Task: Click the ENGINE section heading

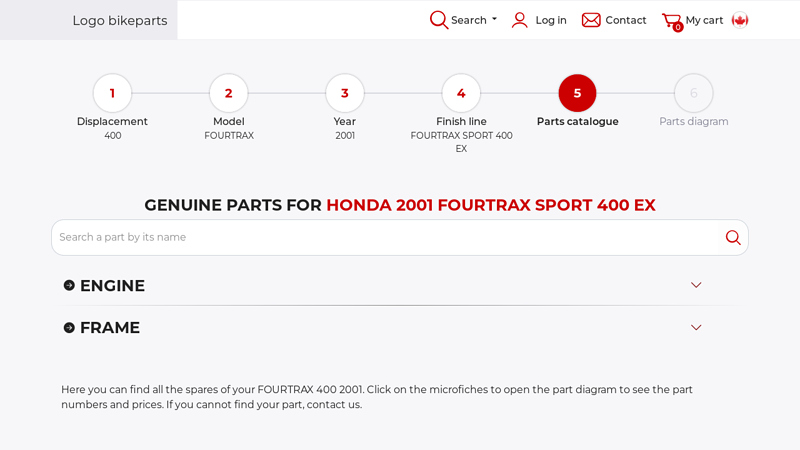Action: tap(112, 286)
